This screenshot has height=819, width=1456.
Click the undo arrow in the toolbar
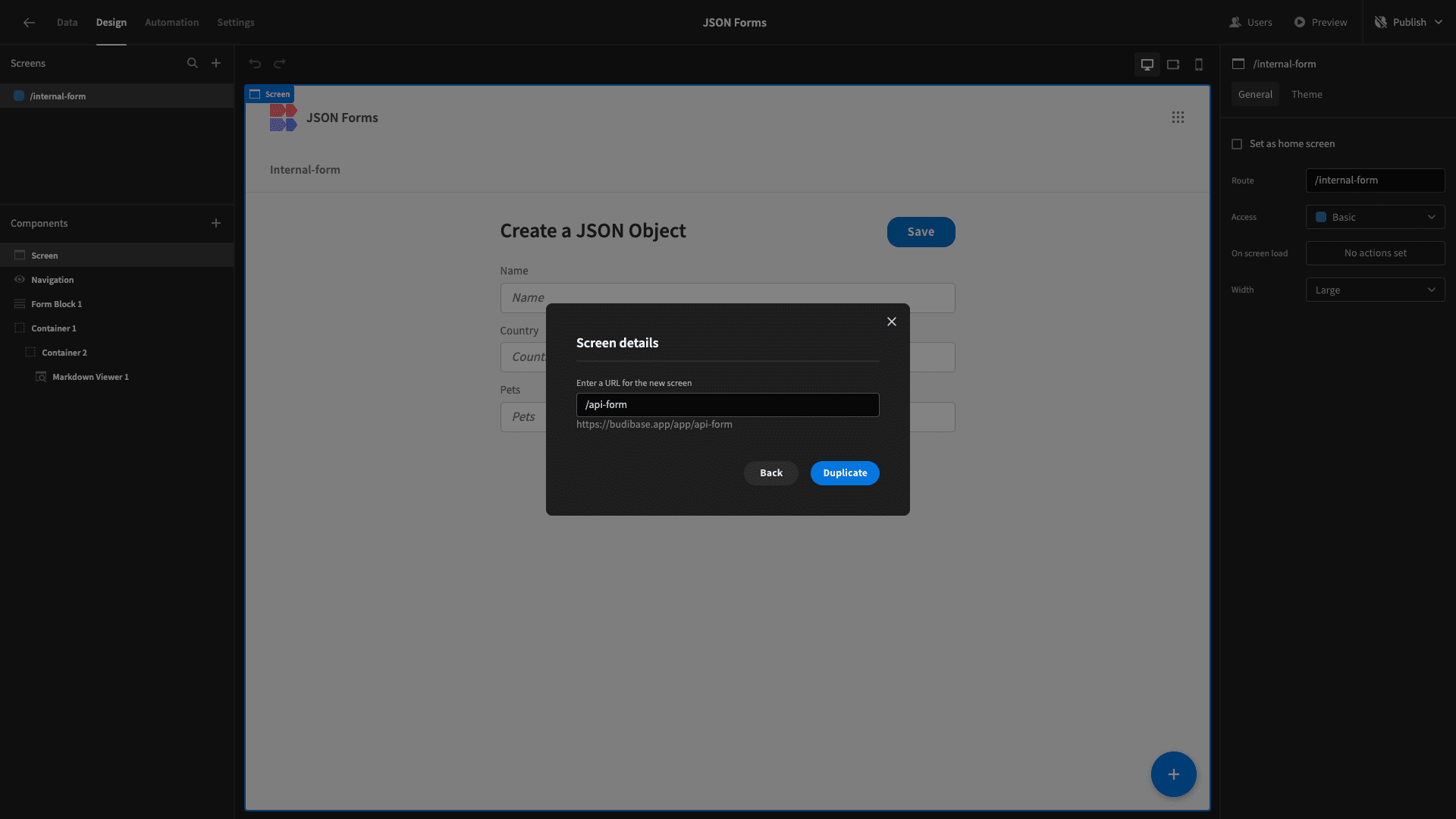click(256, 64)
